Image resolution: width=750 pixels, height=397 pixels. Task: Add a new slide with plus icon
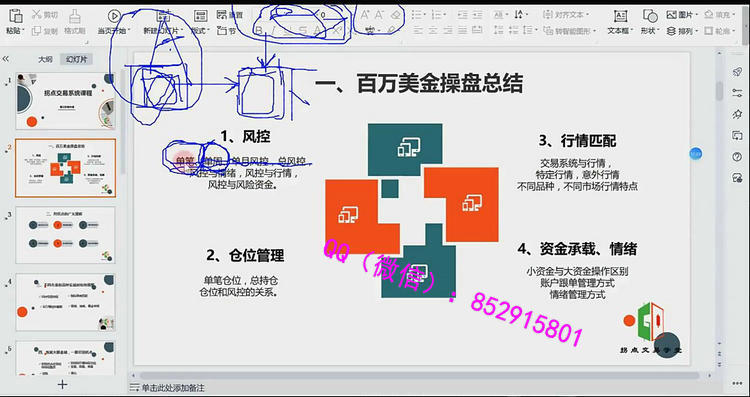(x=62, y=384)
